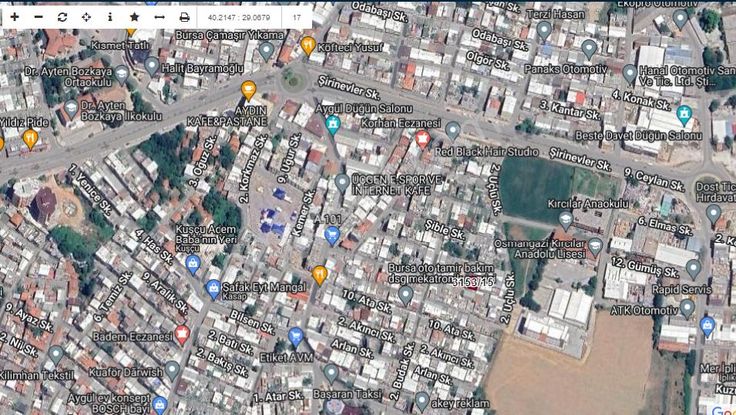This screenshot has height=415, width=736.
Task: Open the Rapid Servis pin
Action: [x=693, y=269]
